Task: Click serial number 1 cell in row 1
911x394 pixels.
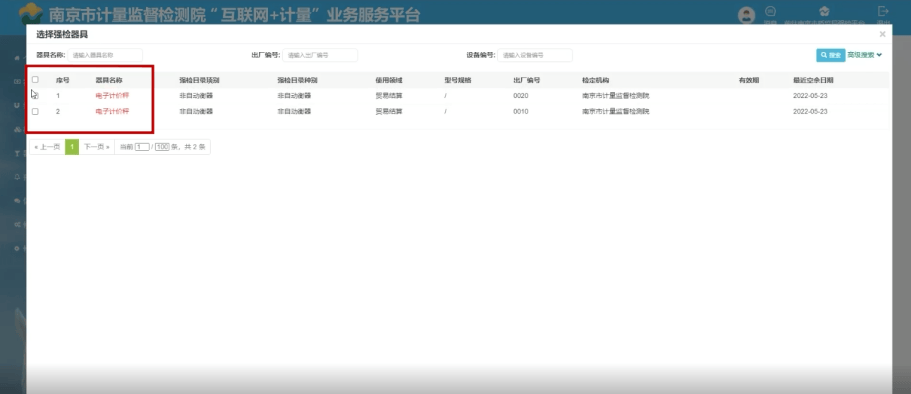Action: (58, 95)
